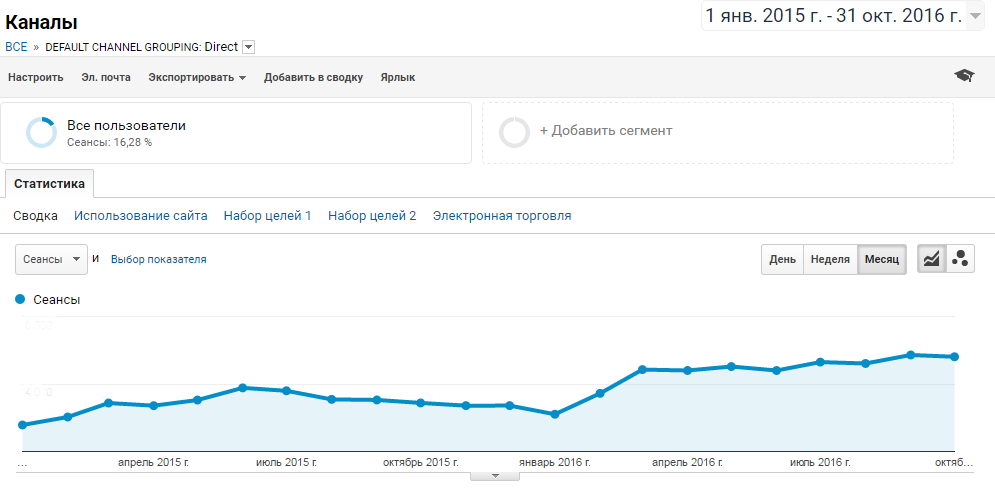Click the Настроить button
Screen dimensions: 995x489
[36, 77]
